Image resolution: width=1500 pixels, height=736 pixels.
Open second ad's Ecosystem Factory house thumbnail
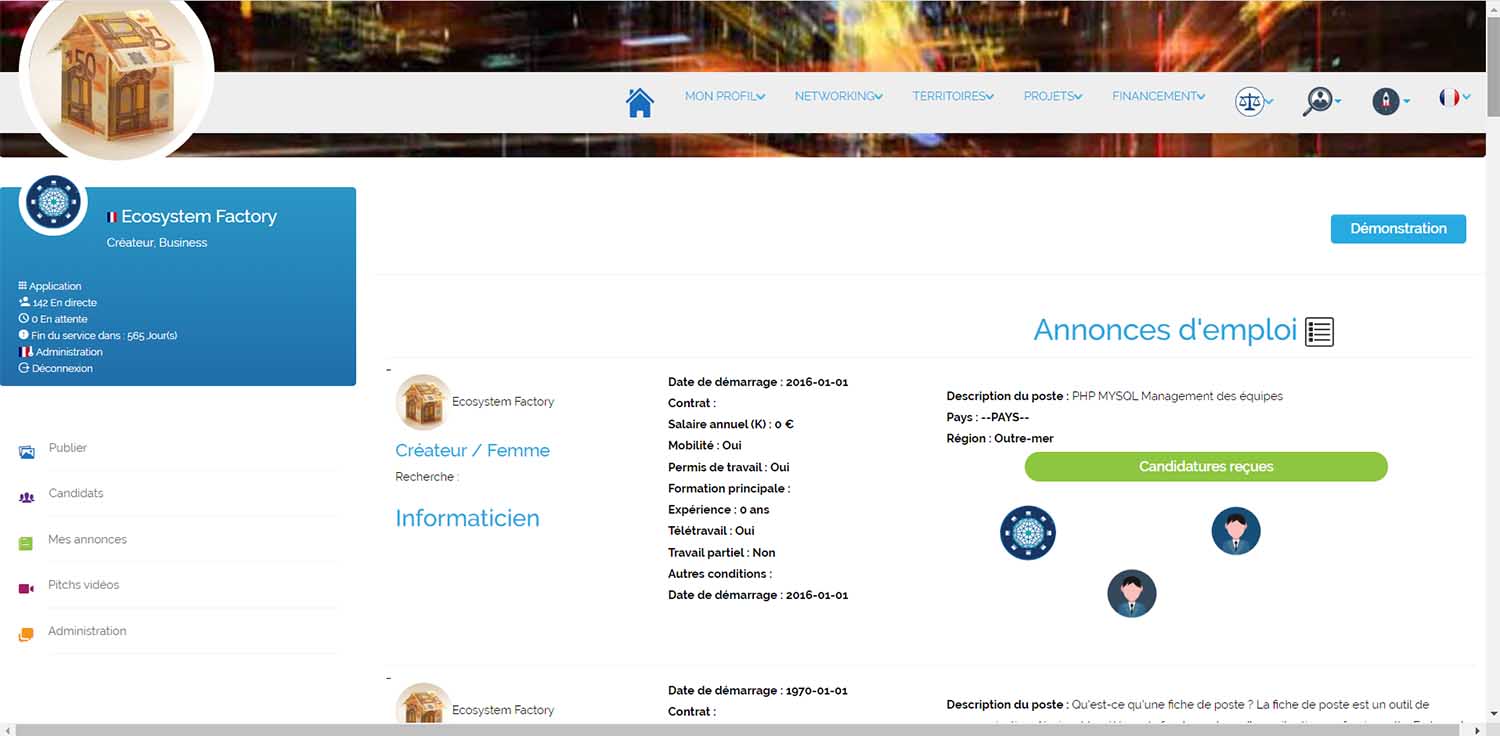pyautogui.click(x=423, y=703)
